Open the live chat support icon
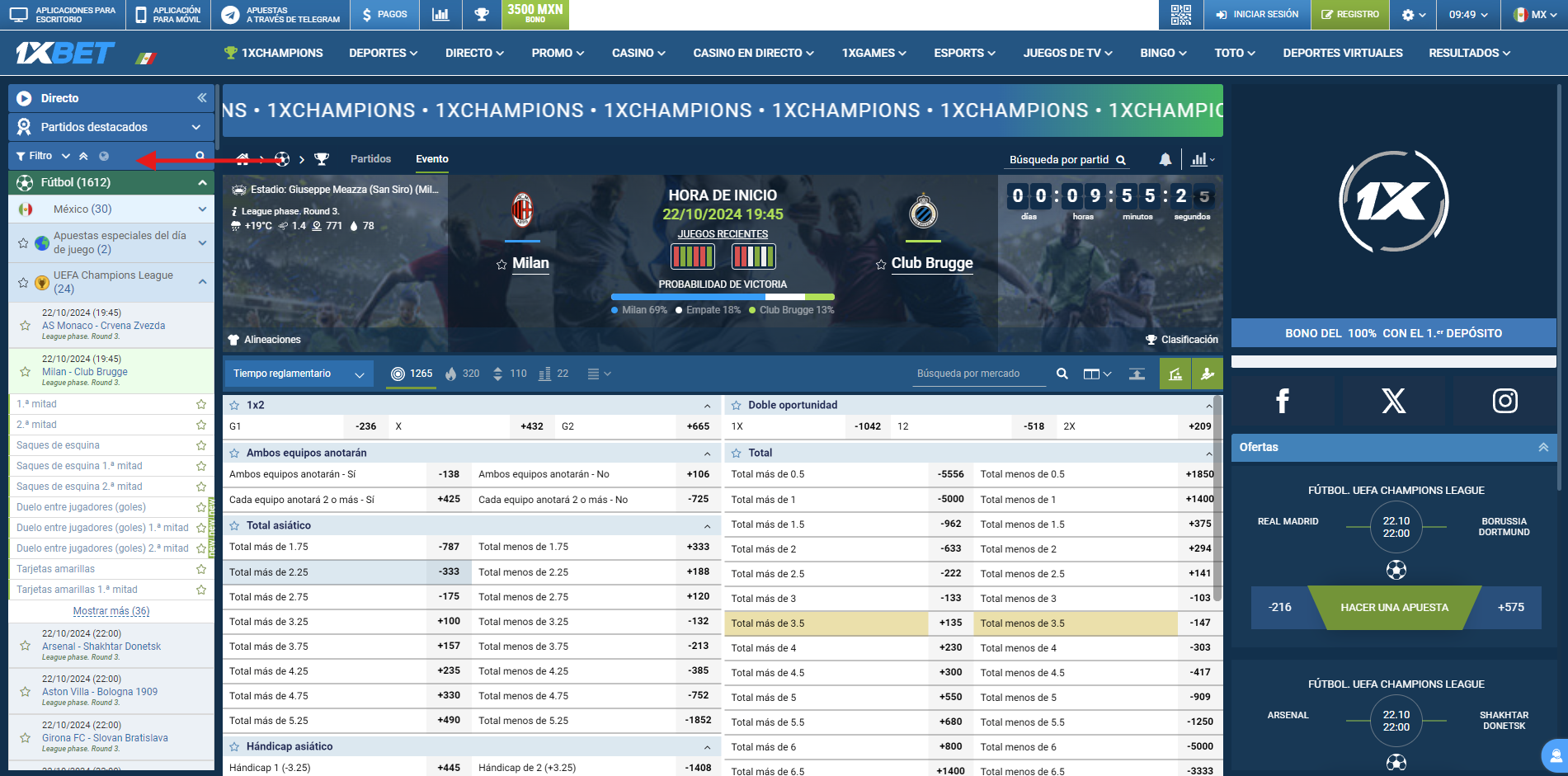This screenshot has width=1568, height=776. (1555, 755)
